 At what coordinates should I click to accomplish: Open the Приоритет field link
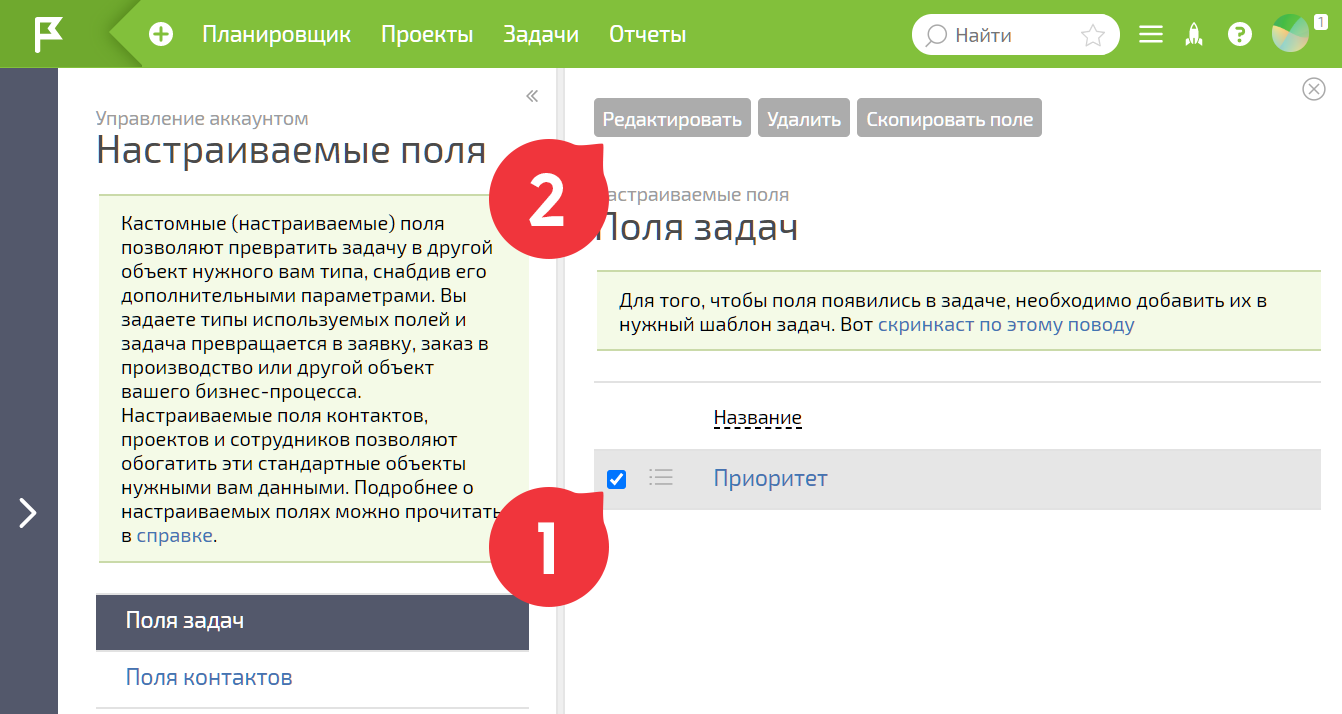(770, 478)
